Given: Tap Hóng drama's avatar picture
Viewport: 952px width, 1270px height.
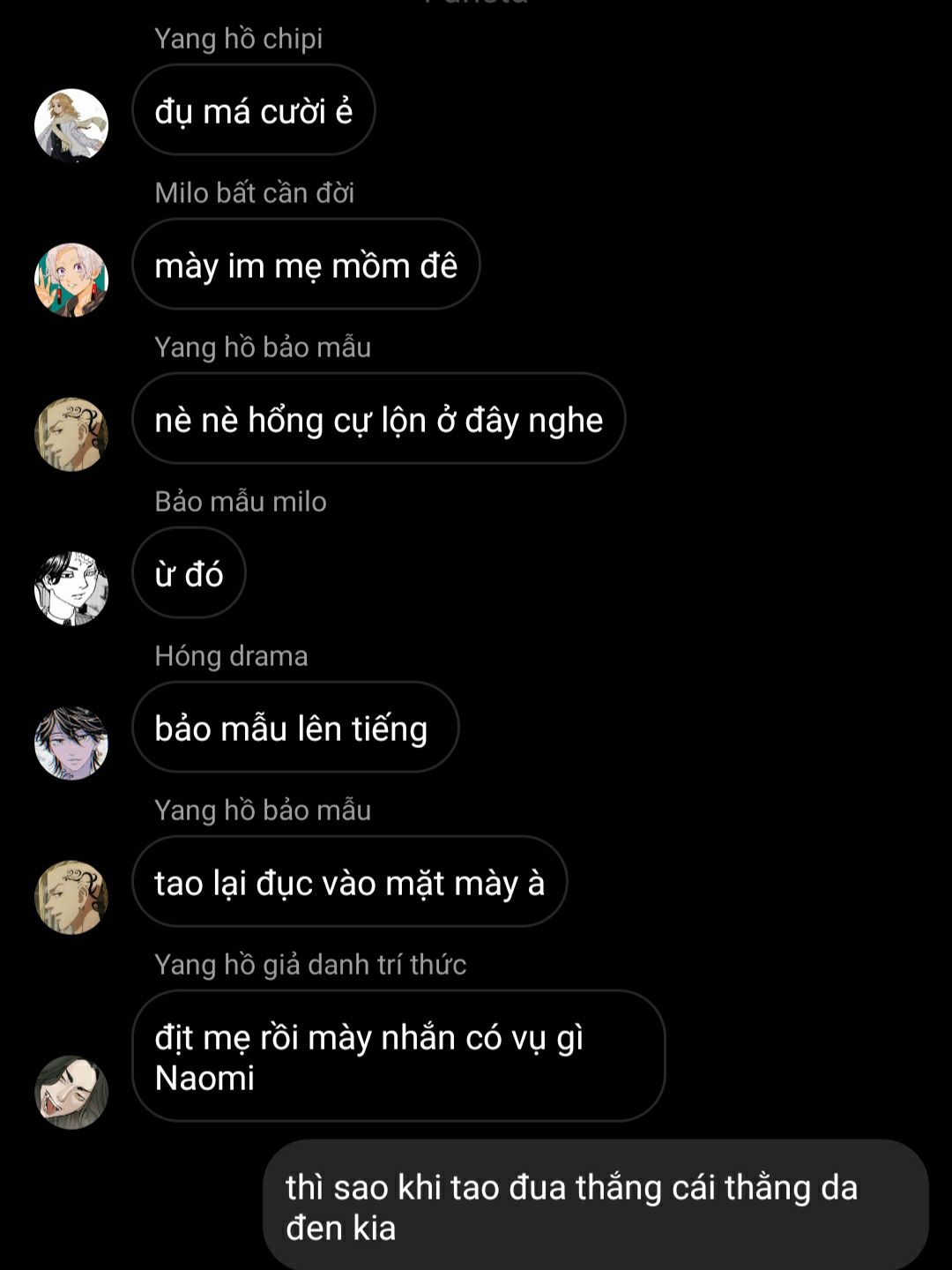Looking at the screenshot, I should pos(71,743).
